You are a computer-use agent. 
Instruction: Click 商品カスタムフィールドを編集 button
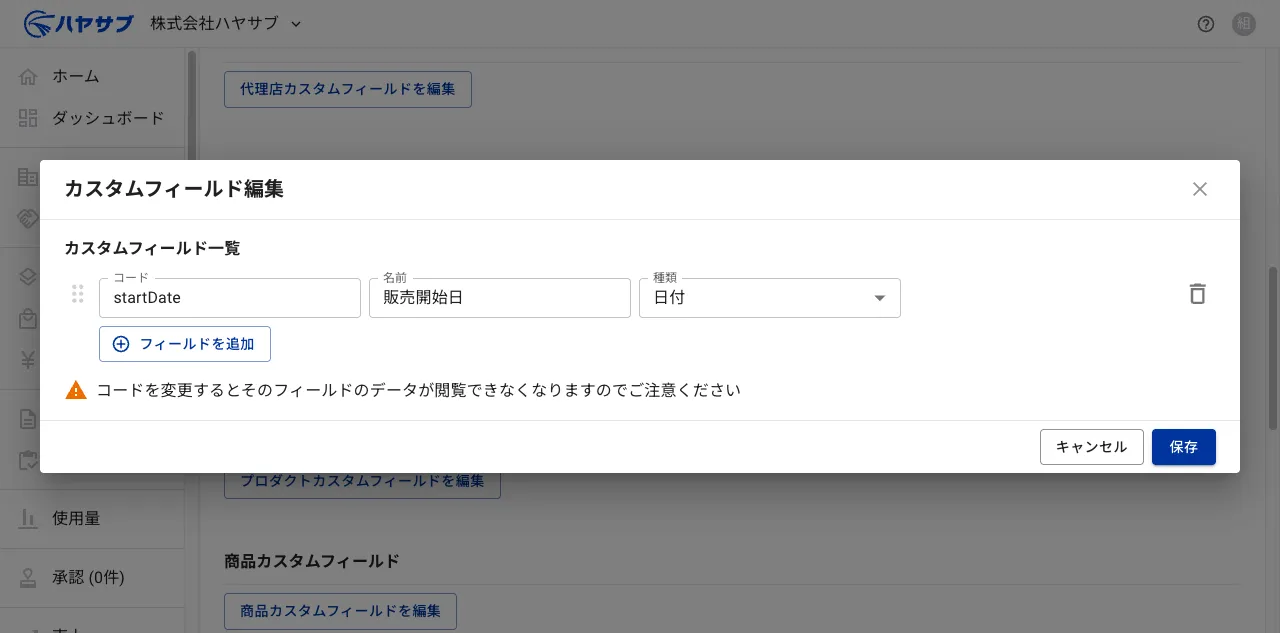341,611
